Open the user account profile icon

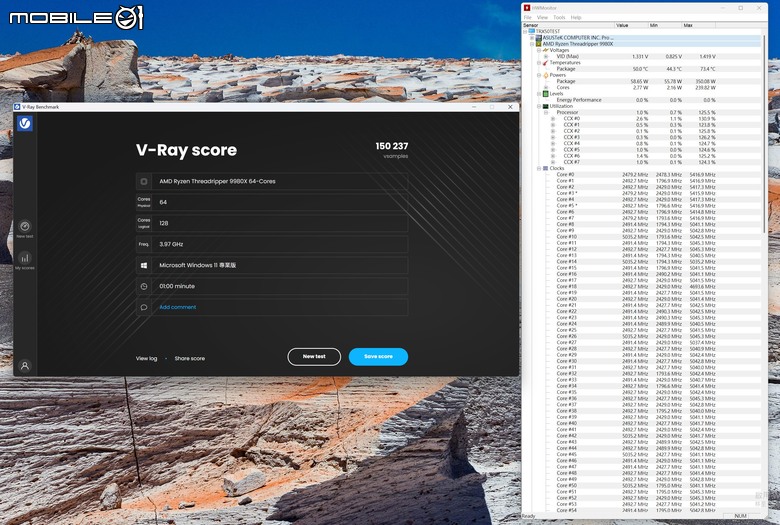[x=25, y=366]
